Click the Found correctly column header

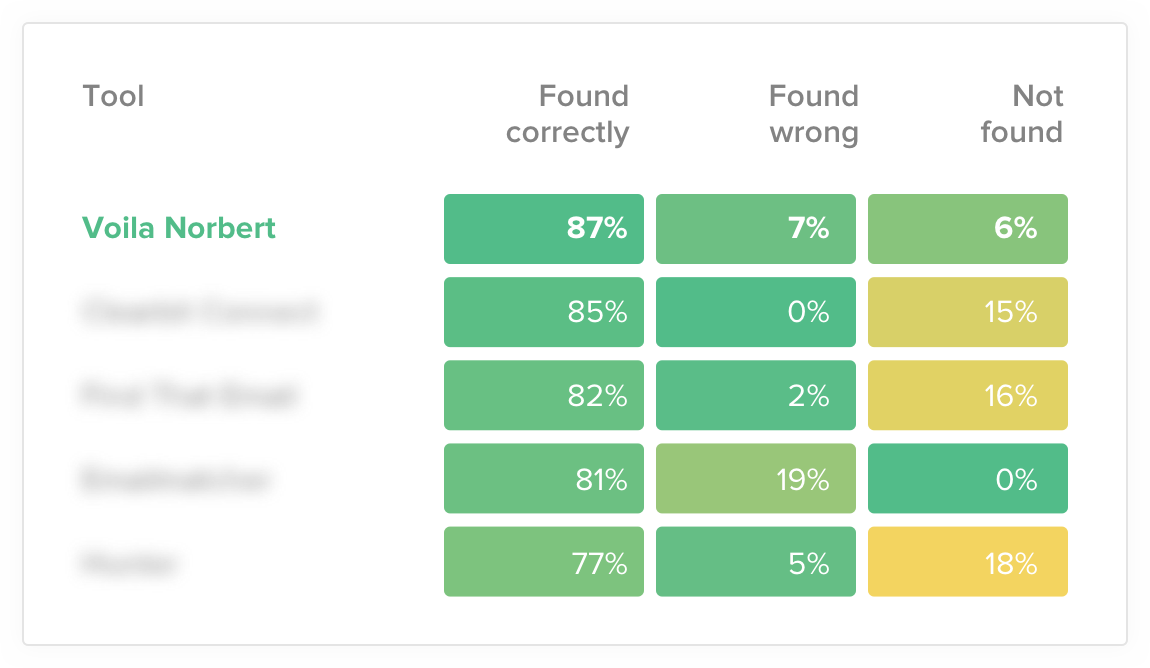(568, 114)
